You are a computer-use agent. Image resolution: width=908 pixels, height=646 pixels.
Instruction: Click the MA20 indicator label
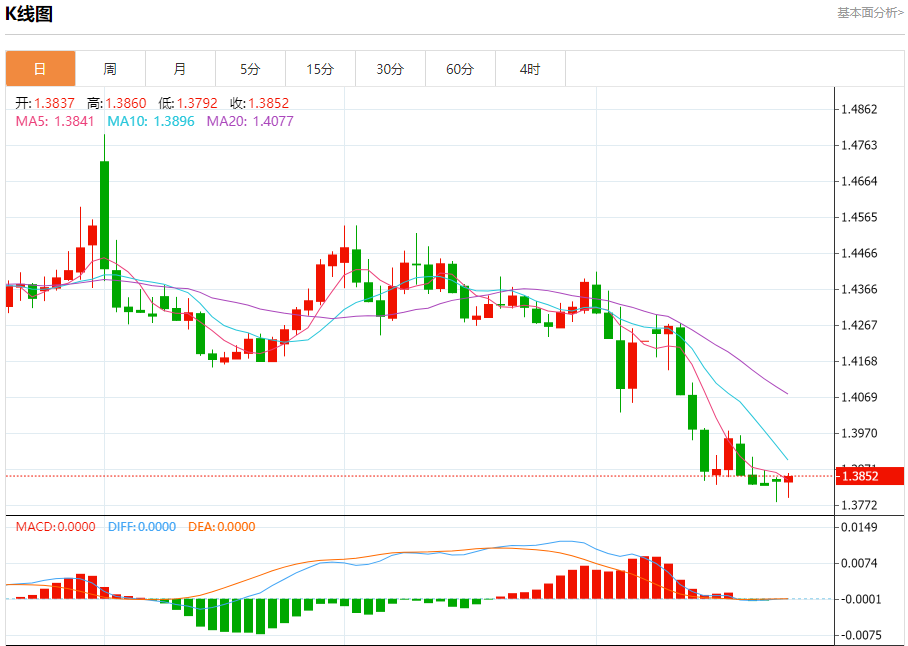(x=250, y=121)
